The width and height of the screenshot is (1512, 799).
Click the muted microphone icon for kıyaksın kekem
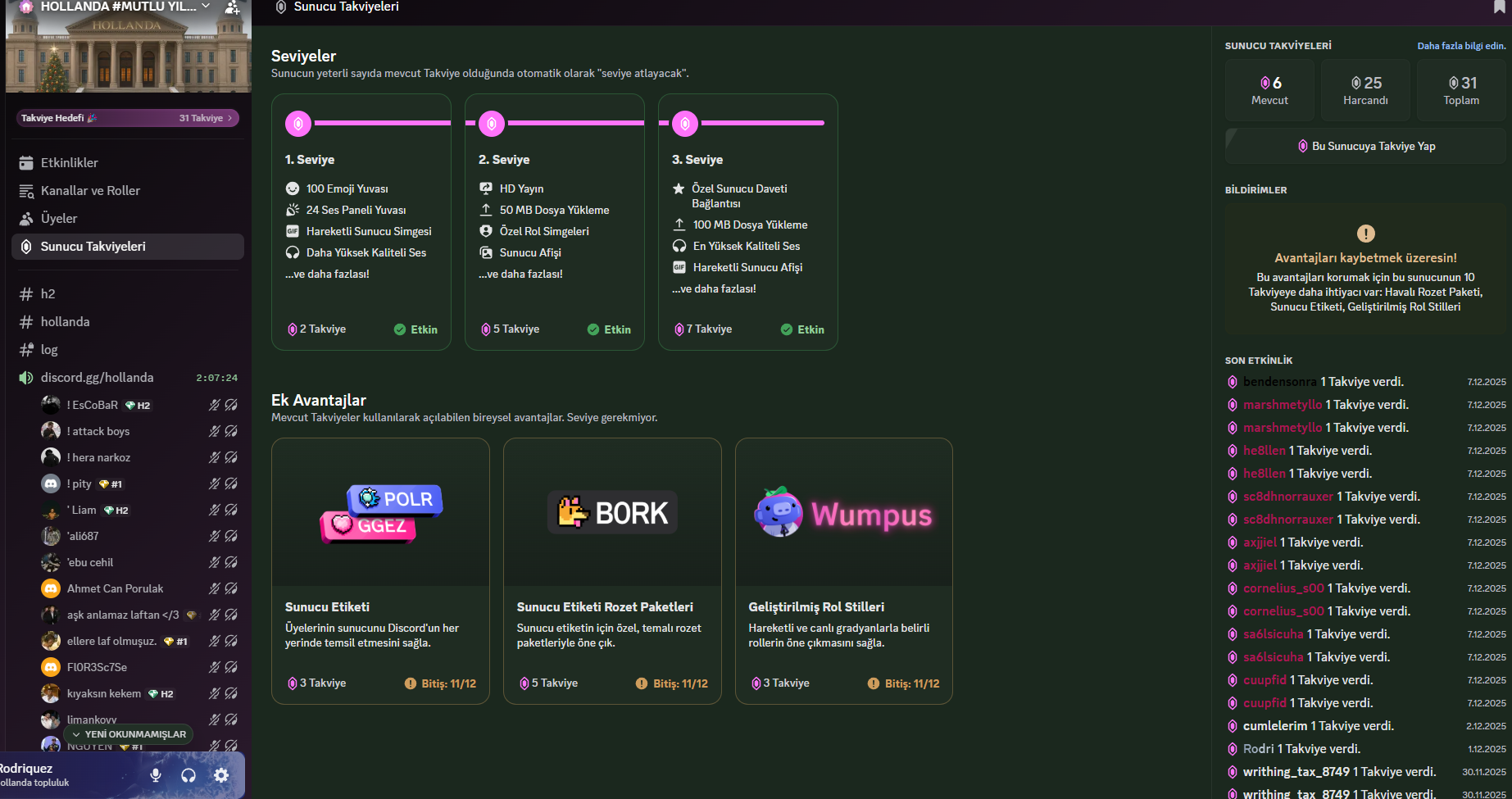215,693
